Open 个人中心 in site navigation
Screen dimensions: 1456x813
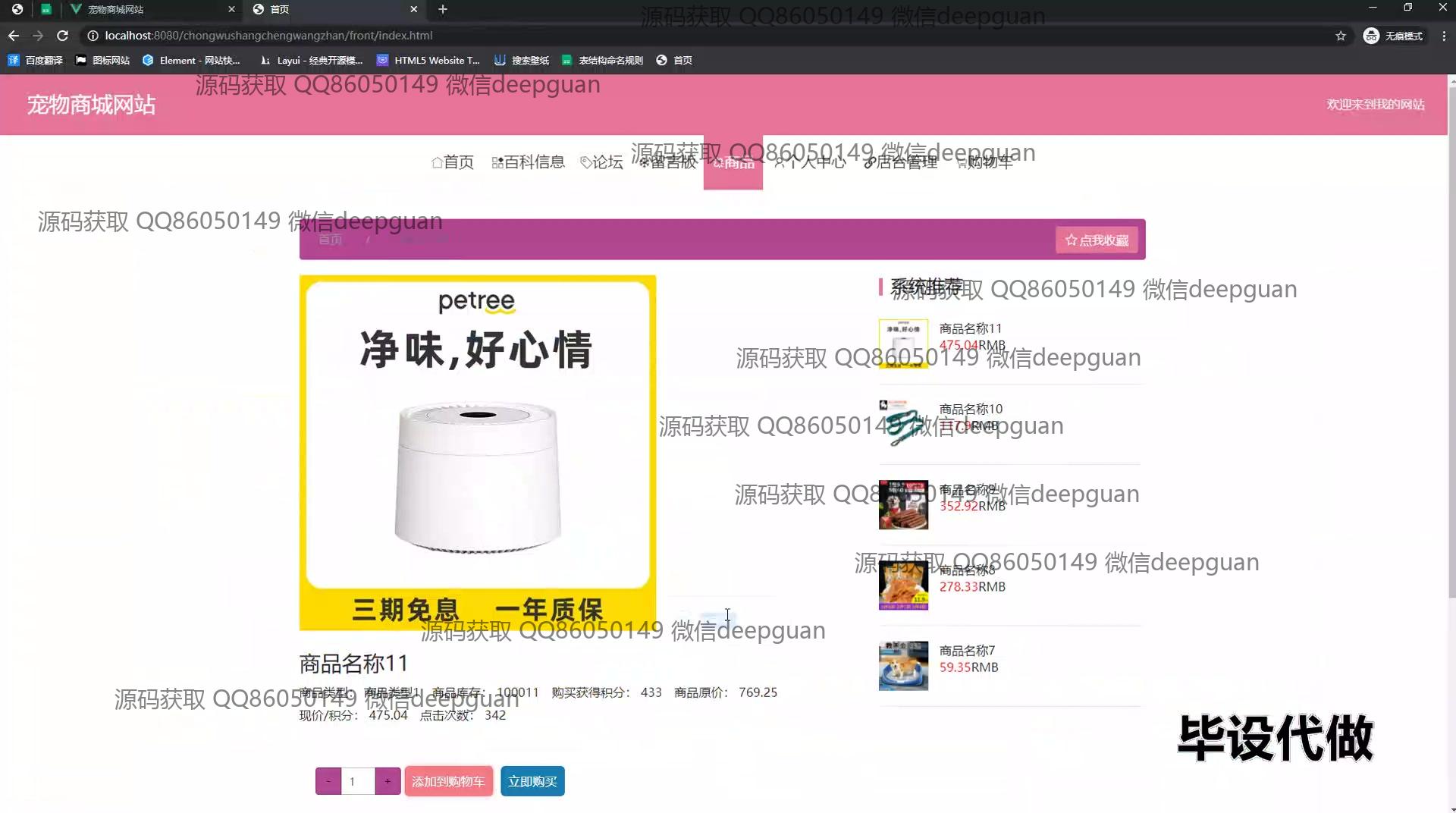[x=809, y=162]
